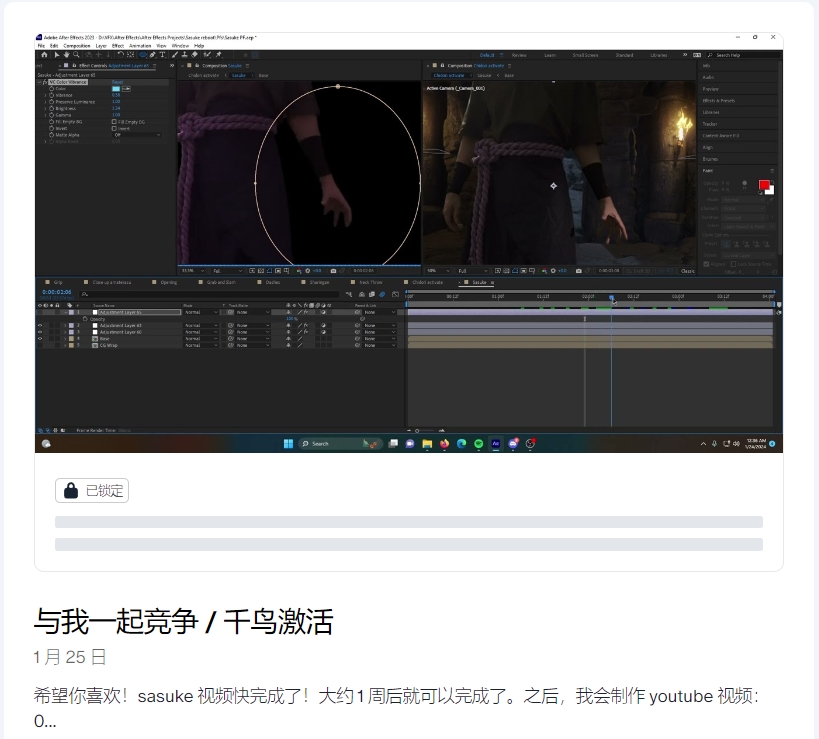Open the File menu
The height and width of the screenshot is (739, 819).
tap(41, 45)
